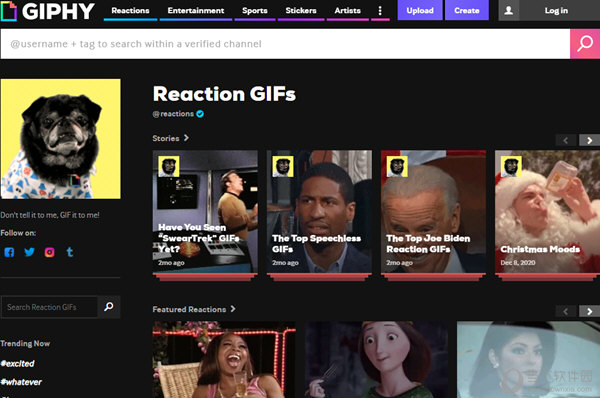Click the user profile icon
This screenshot has width=600, height=398.
509,10
